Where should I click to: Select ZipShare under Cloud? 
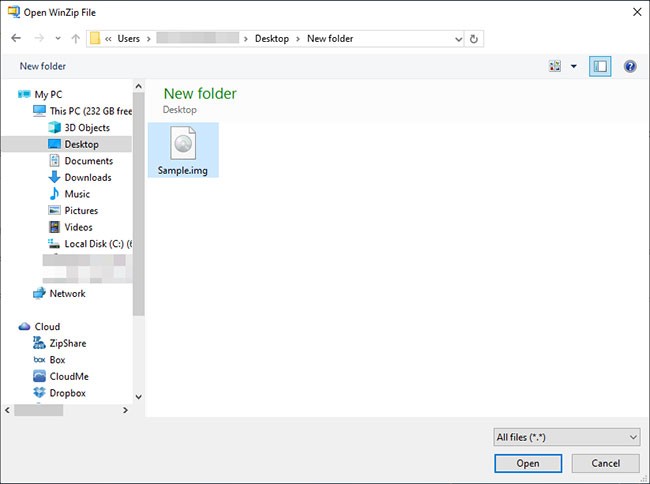click(67, 343)
